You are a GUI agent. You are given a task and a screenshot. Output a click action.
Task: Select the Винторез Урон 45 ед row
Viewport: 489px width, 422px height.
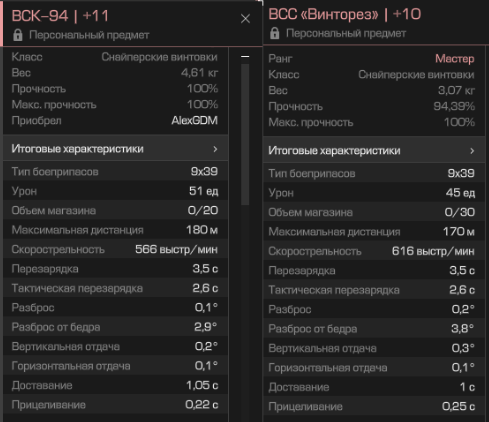pos(374,193)
